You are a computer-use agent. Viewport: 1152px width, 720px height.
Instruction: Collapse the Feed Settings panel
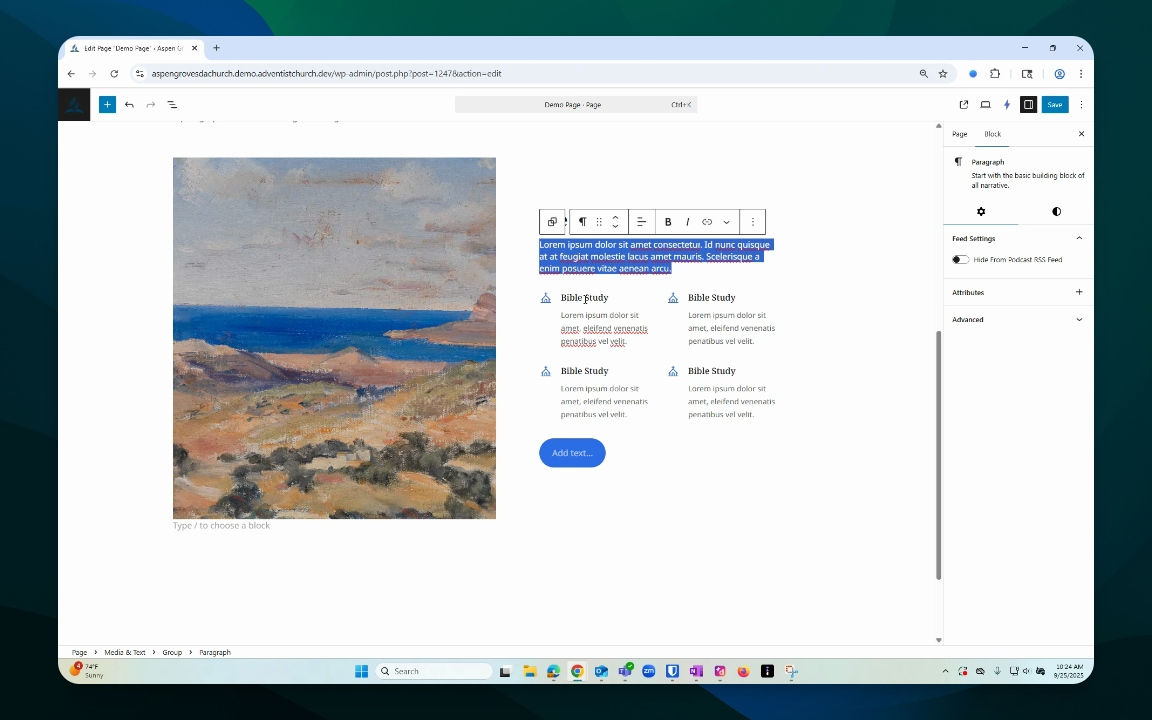1079,238
